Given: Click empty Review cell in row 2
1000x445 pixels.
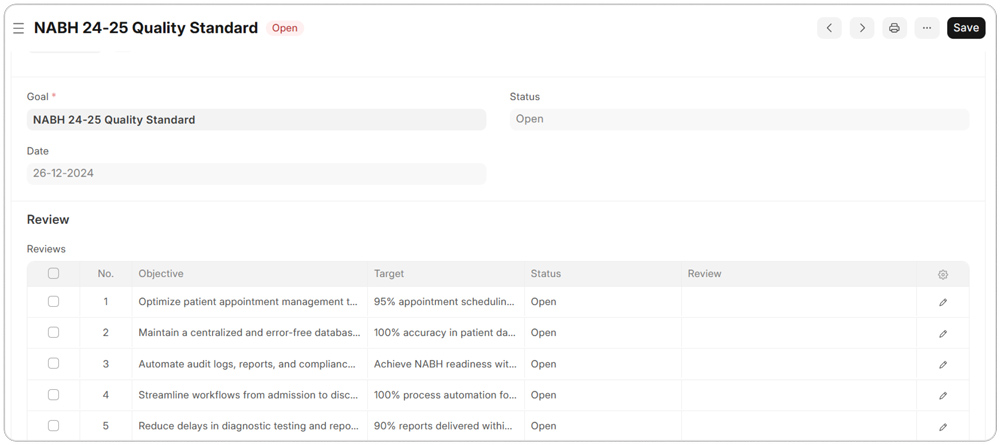Looking at the screenshot, I should click(799, 333).
